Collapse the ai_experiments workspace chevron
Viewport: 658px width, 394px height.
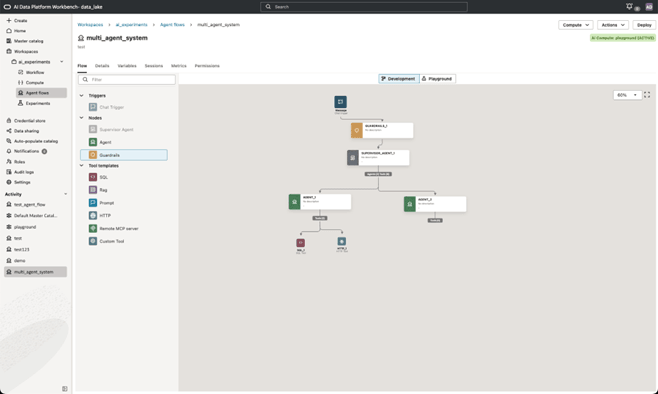click(62, 62)
